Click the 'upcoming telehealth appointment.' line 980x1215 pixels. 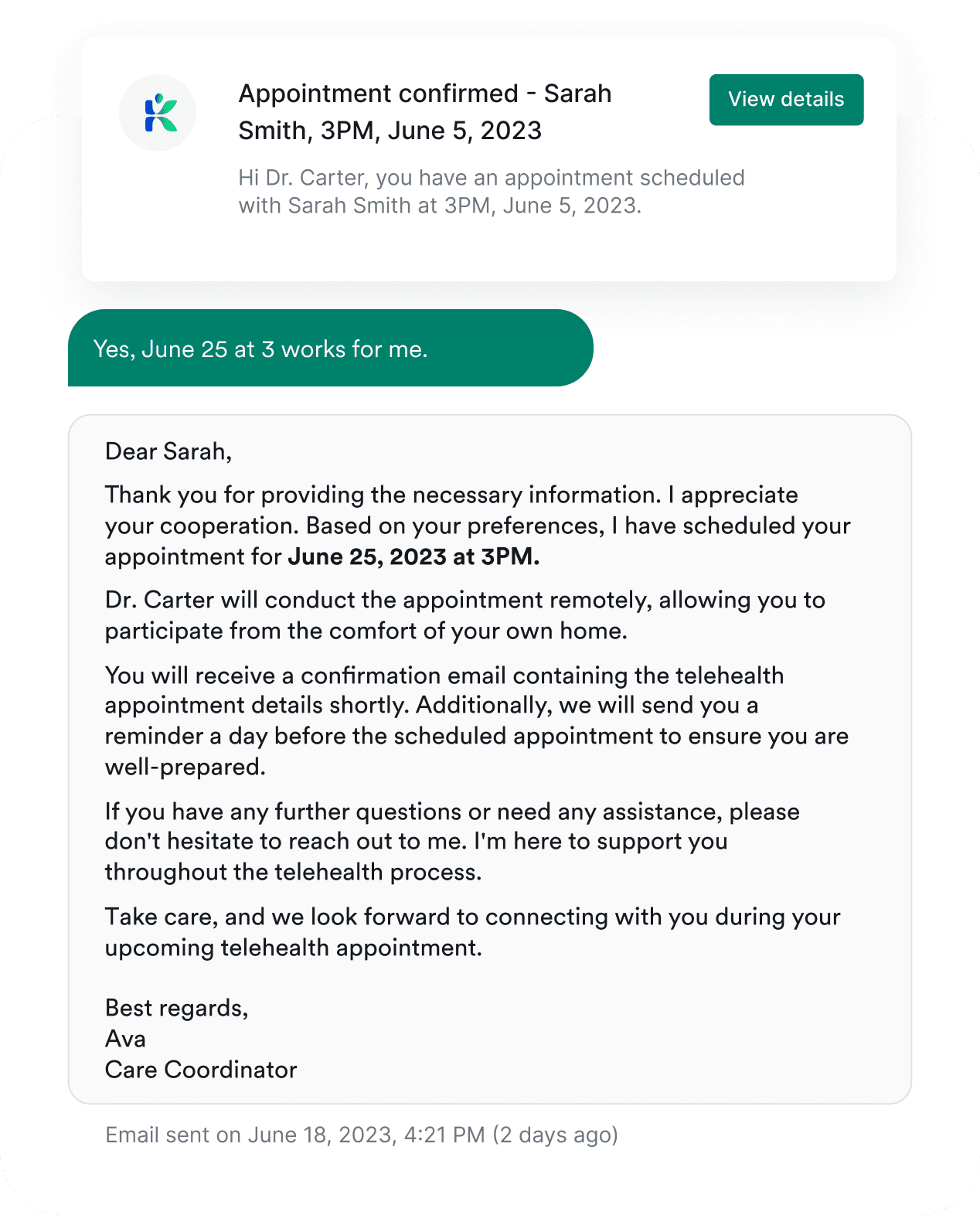[x=293, y=948]
